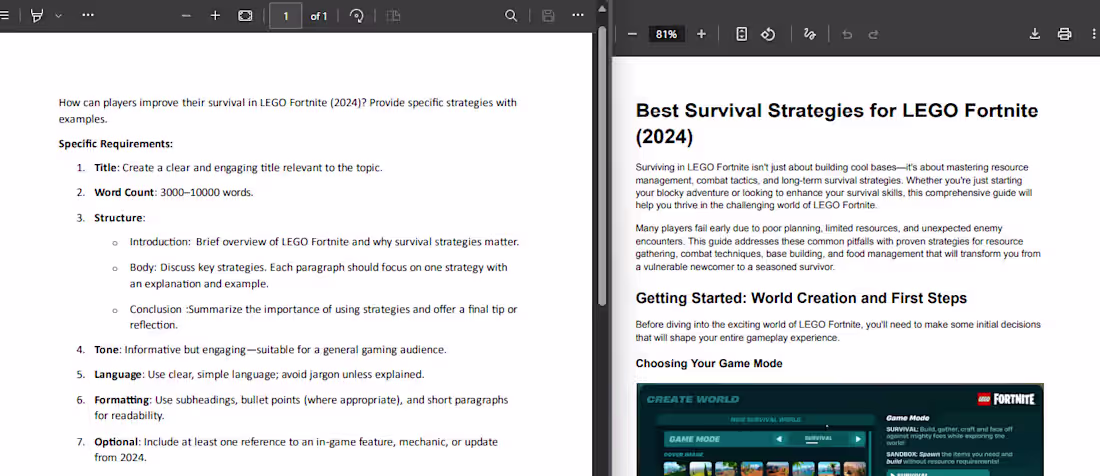Click the left viewer scrollbar up arrow
This screenshot has width=1100, height=476.
pyautogui.click(x=601, y=8)
